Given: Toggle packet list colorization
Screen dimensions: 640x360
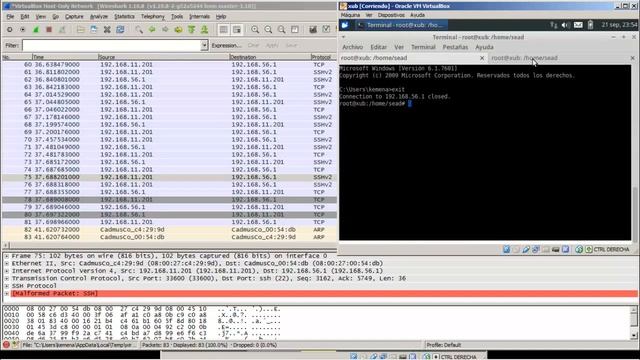Looking at the screenshot, I should tap(223, 29).
